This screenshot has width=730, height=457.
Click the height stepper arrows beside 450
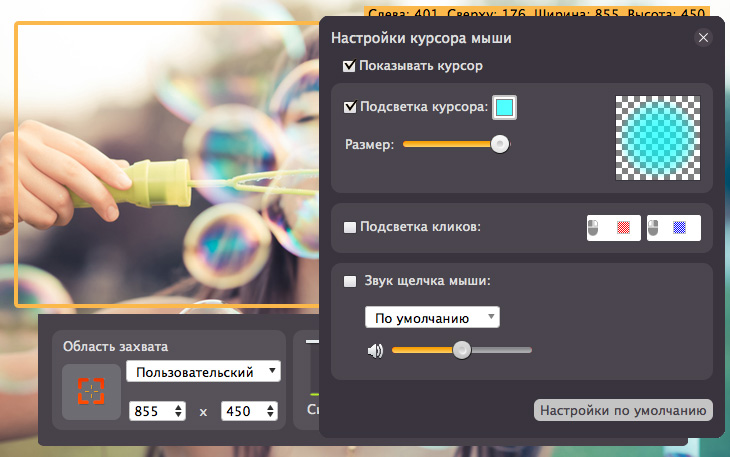[x=269, y=411]
